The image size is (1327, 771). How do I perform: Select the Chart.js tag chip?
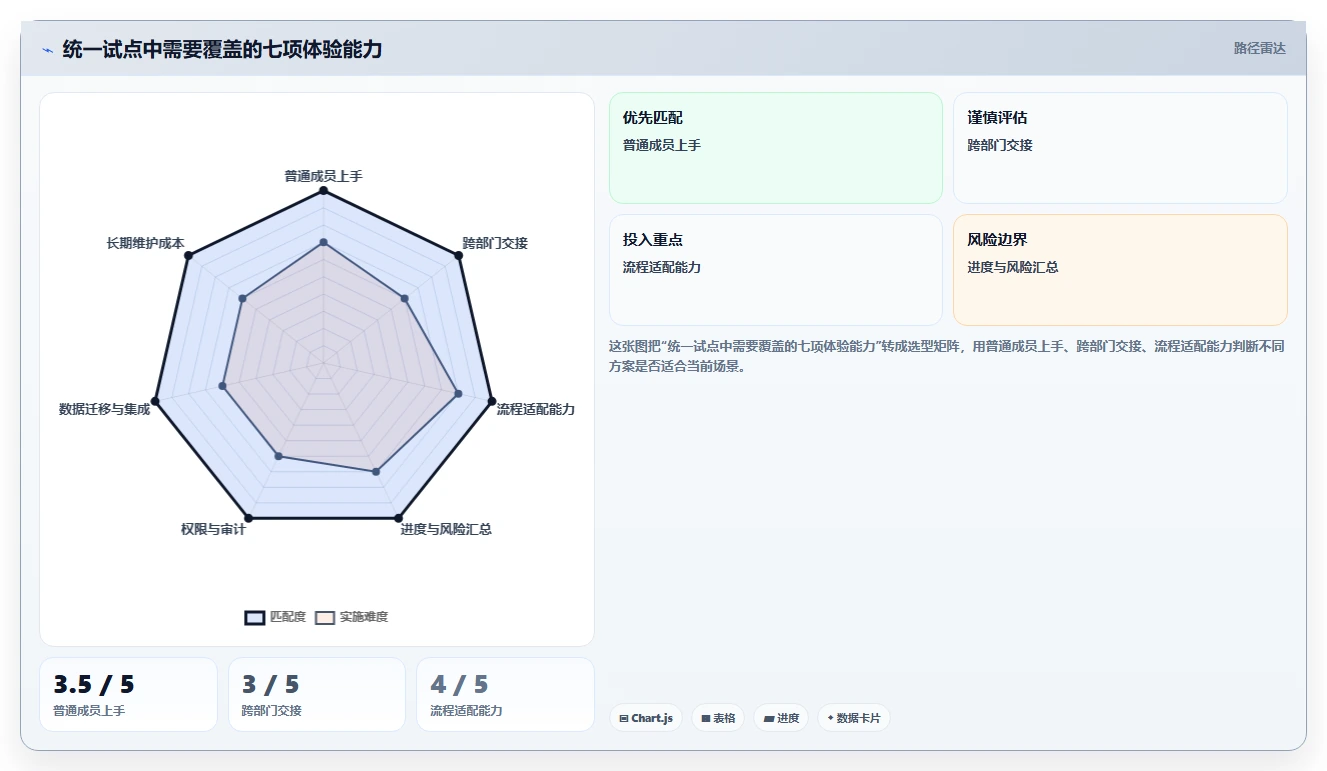646,718
